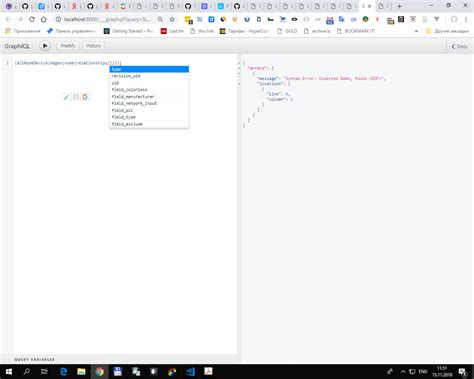This screenshot has height=379, width=474.
Task: Bookmark this page with the star icon
Action: tap(172, 19)
